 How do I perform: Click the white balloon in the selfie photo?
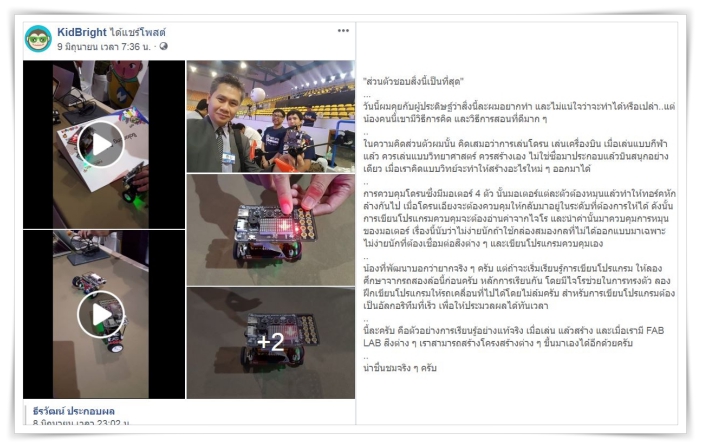coord(258,95)
